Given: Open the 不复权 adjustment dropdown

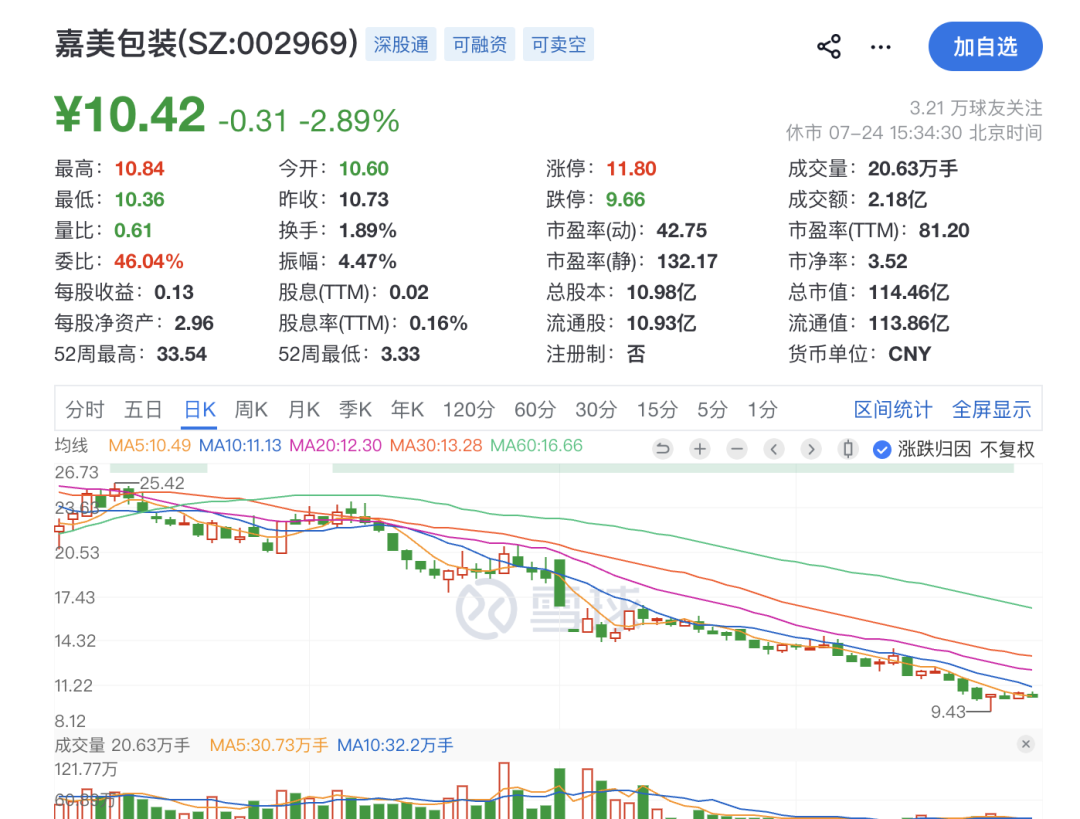Looking at the screenshot, I should pyautogui.click(x=1007, y=450).
